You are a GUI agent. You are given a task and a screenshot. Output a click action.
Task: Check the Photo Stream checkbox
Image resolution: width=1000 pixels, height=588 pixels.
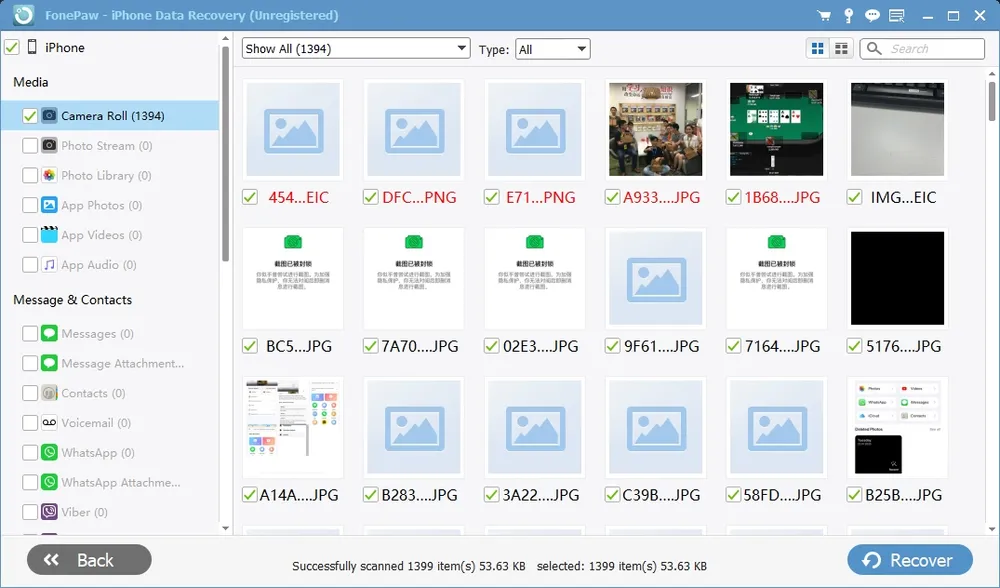[29, 145]
